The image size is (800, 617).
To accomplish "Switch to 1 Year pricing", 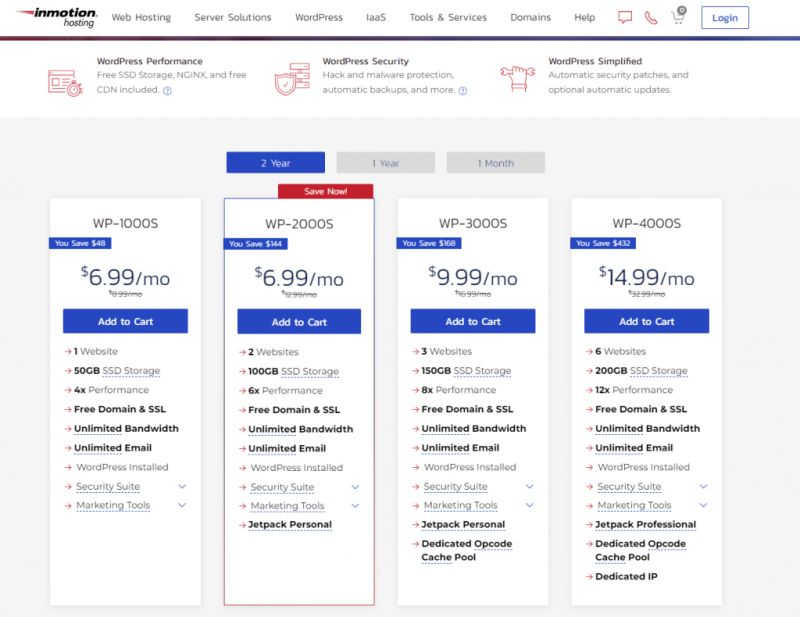I will [x=386, y=162].
